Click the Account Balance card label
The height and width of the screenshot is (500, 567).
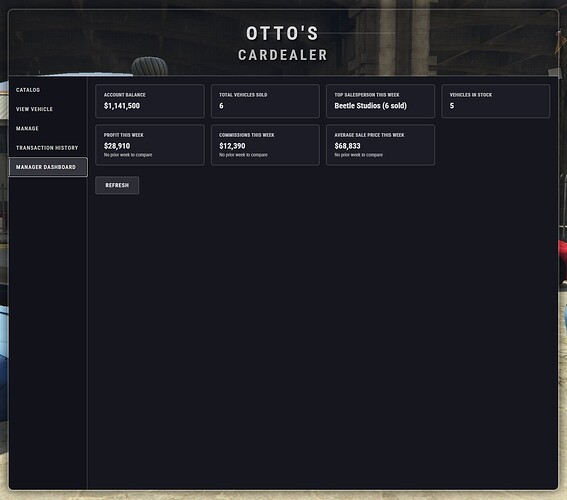click(125, 95)
